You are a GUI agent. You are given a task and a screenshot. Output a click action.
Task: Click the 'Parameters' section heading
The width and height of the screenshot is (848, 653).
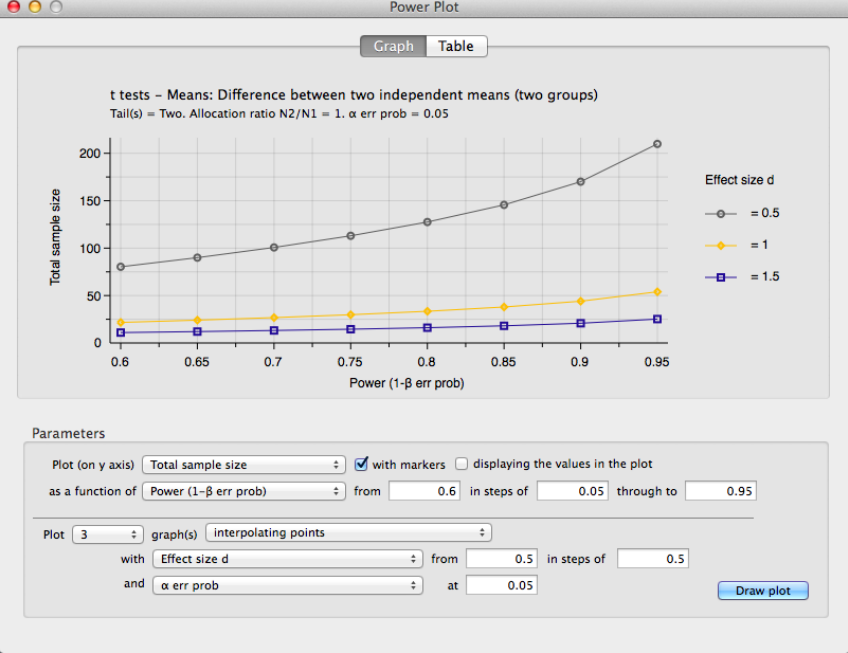69,433
